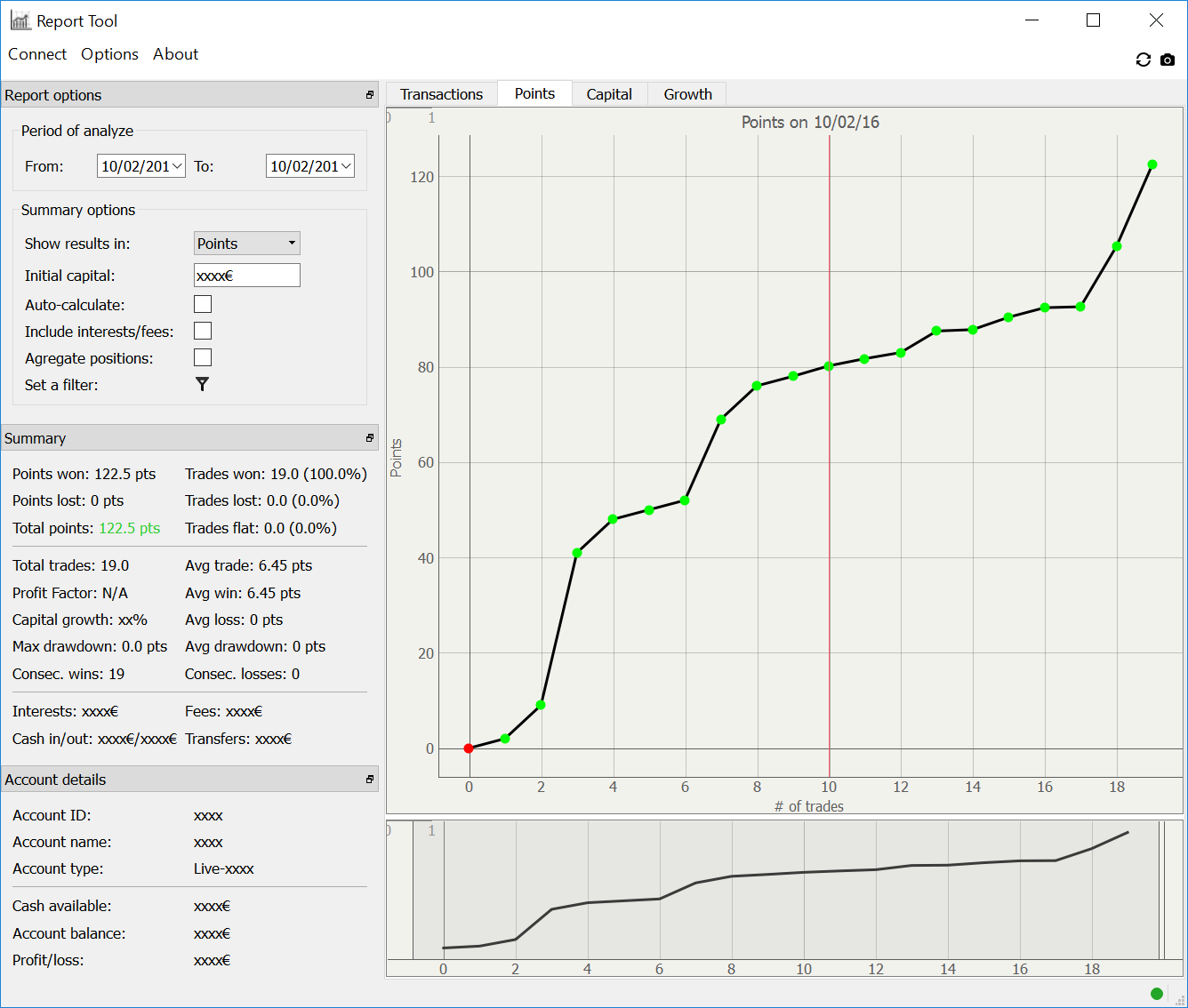Undock the Summary panel
The image size is (1188, 1008).
[x=370, y=438]
